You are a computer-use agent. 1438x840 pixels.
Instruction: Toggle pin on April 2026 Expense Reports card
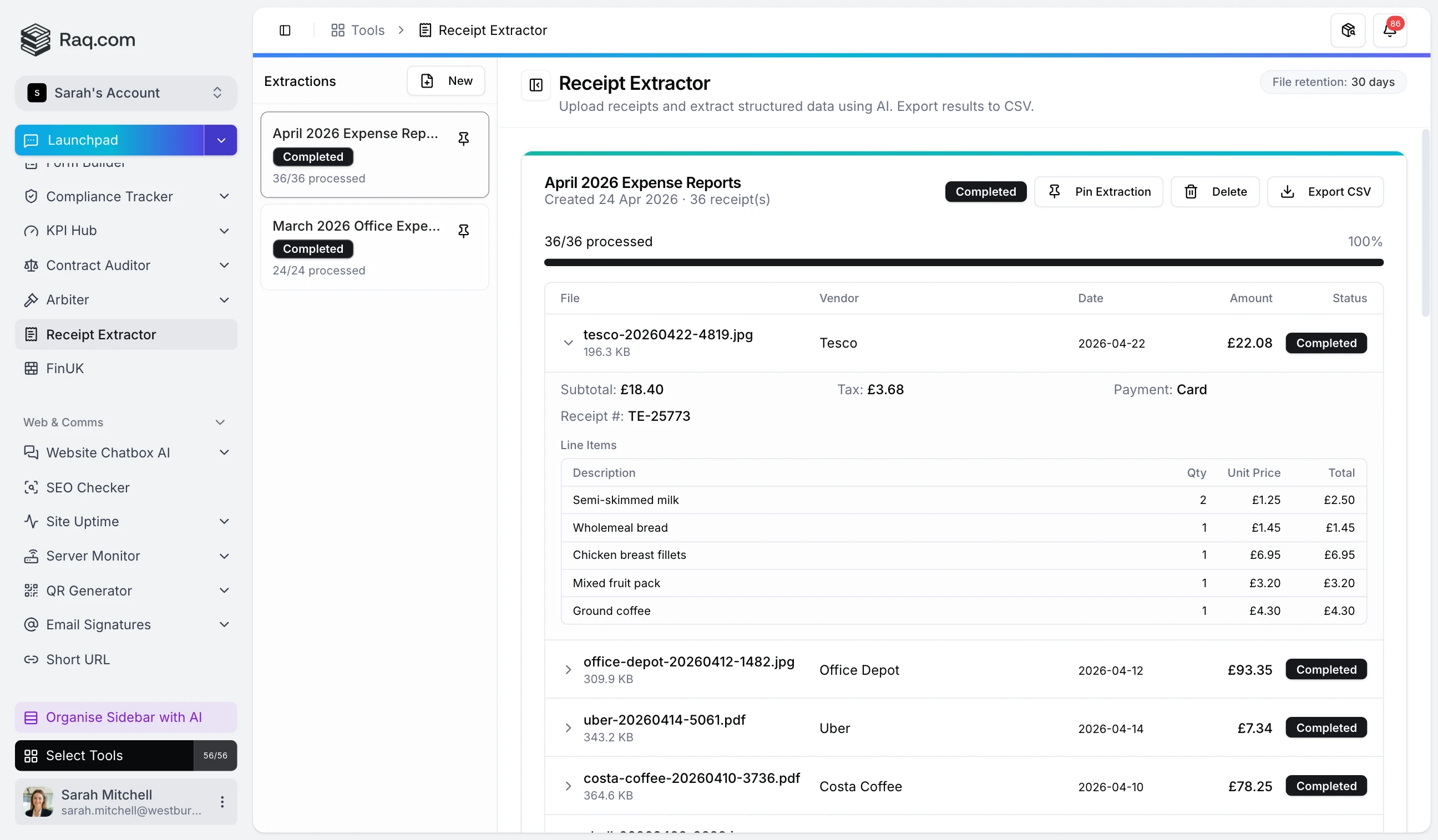(x=463, y=139)
